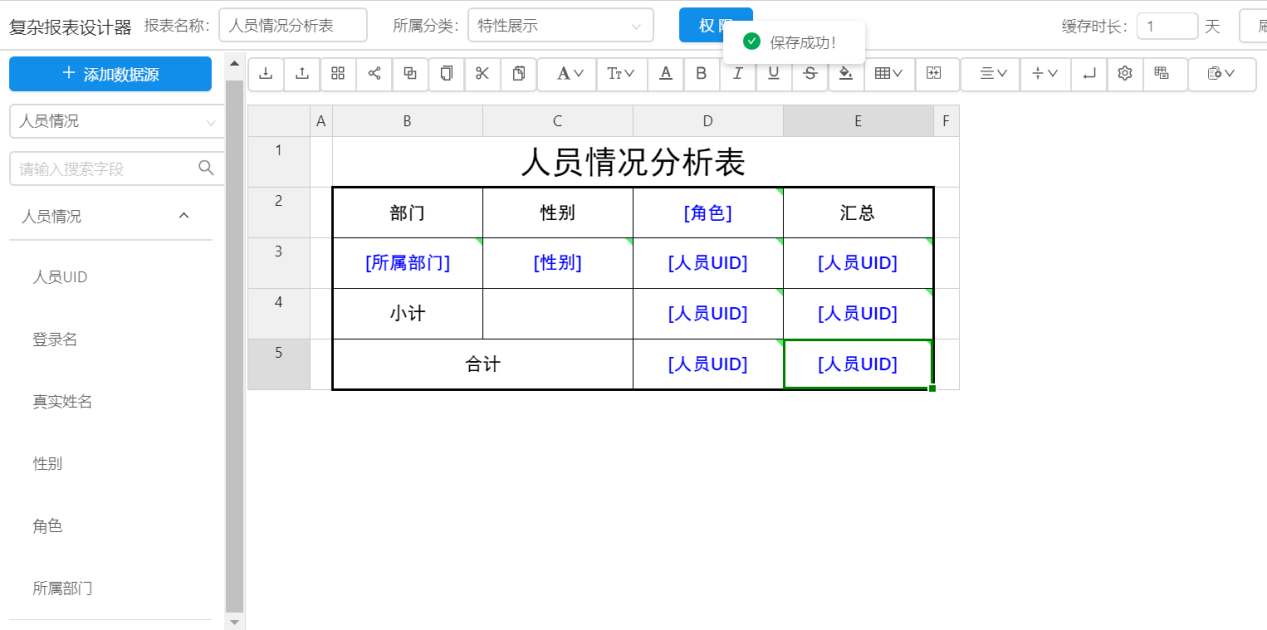Screen dimensions: 1267x630
Task: Toggle bold formatting
Action: (701, 74)
